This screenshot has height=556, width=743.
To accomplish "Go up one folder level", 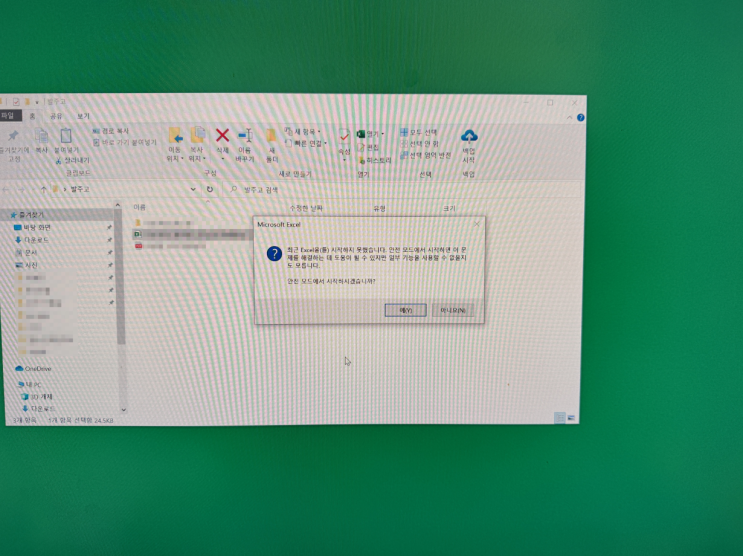I will click(44, 190).
